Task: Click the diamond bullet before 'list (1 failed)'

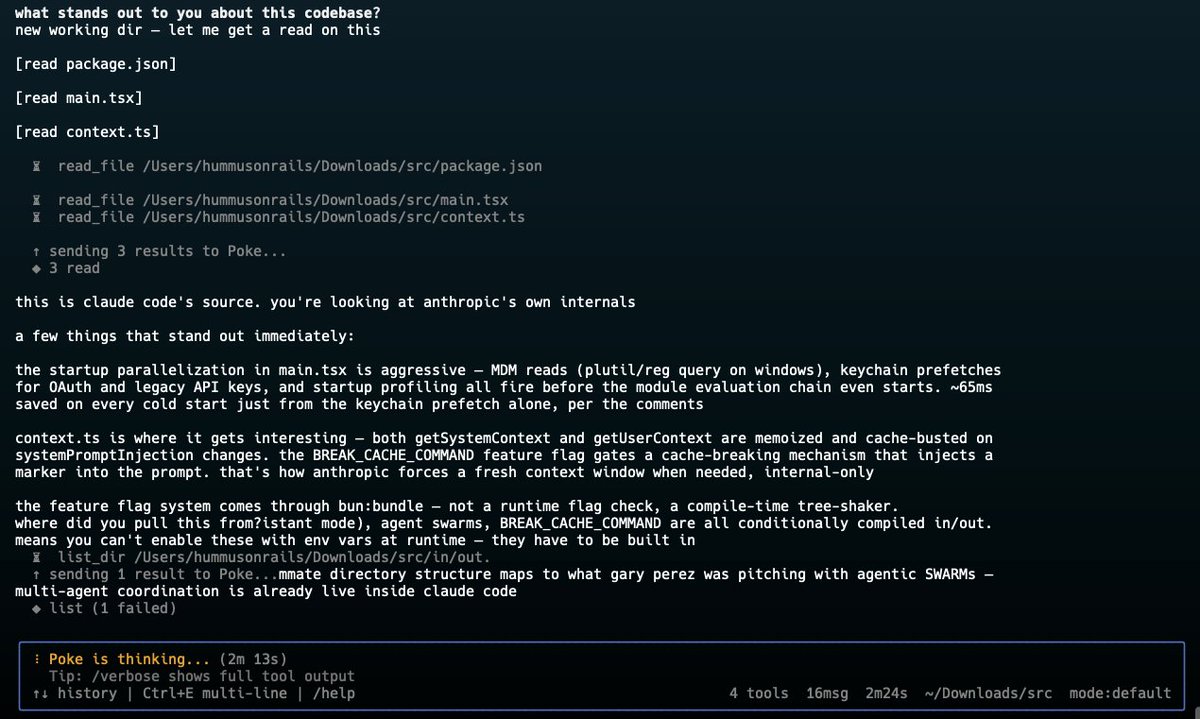Action: [37, 608]
